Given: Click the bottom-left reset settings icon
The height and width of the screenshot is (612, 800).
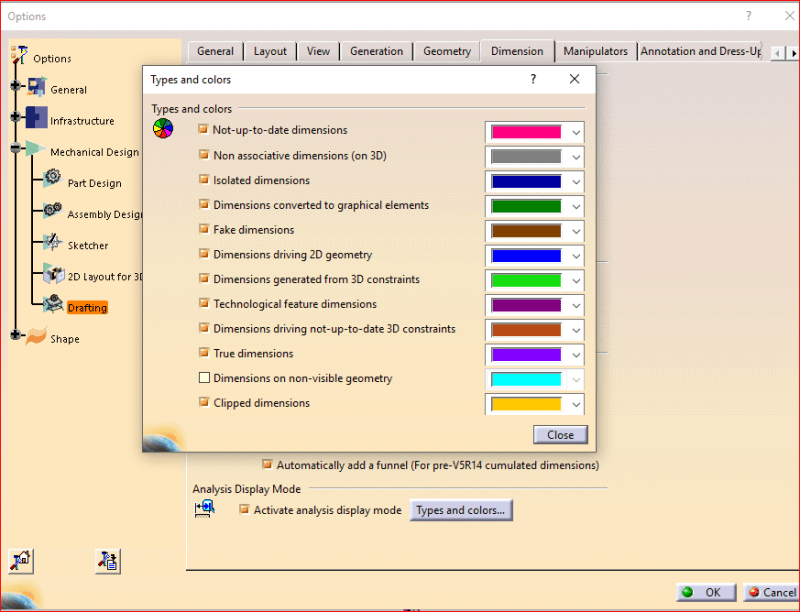Looking at the screenshot, I should click(x=22, y=561).
